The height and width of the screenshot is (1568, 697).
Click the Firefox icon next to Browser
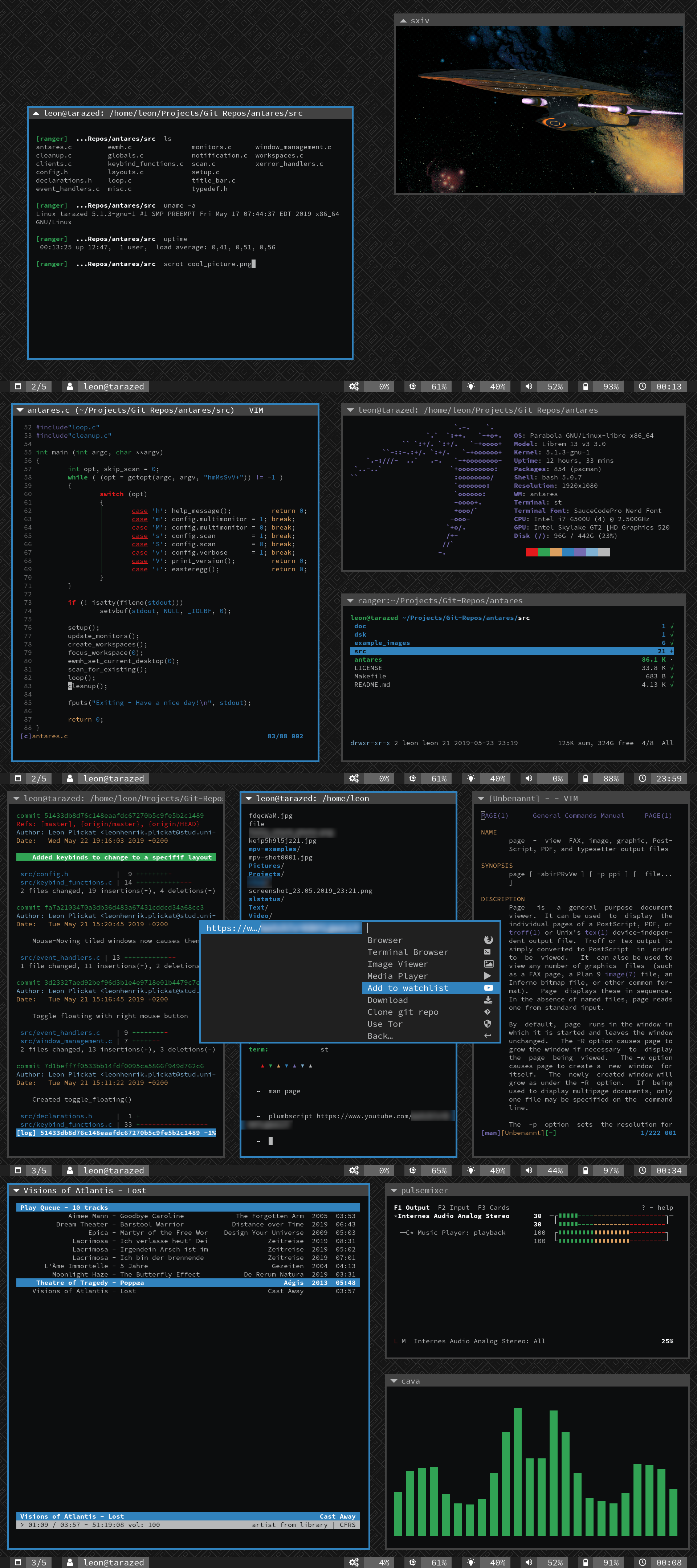tap(488, 940)
